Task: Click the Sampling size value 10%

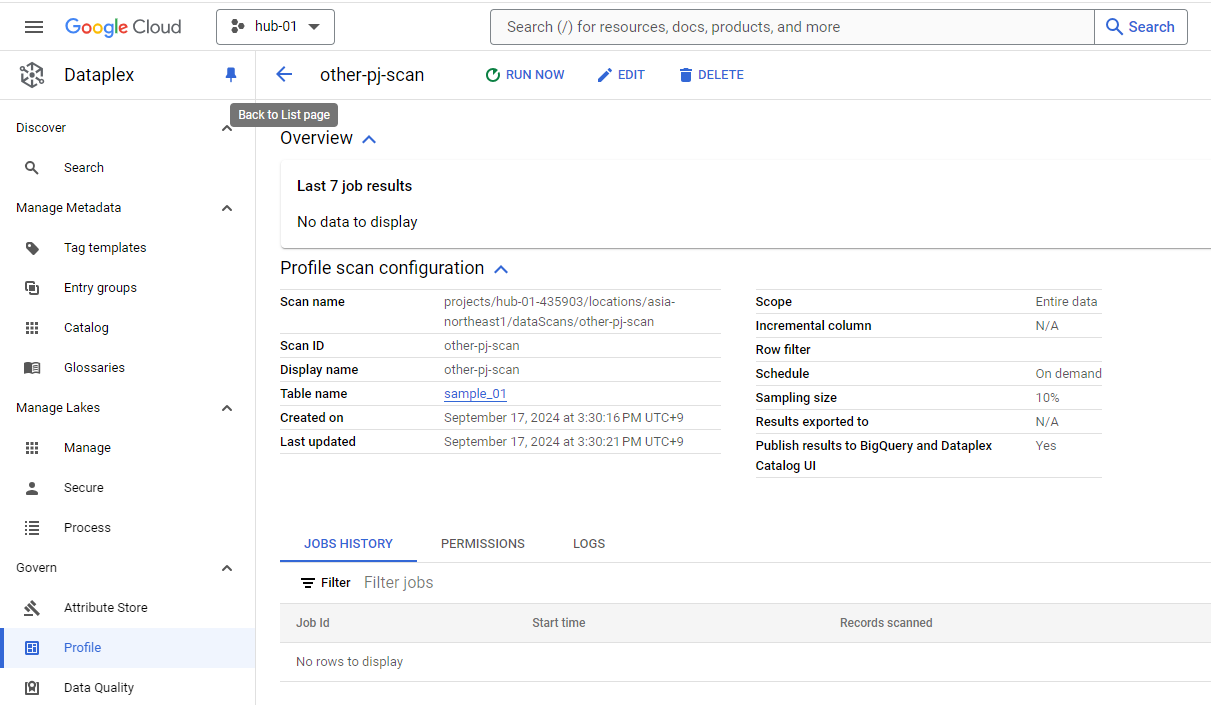Action: 1047,398
